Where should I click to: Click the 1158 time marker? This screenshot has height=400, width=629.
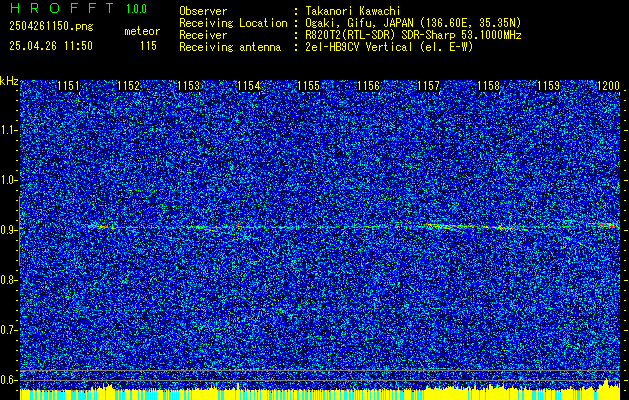[489, 86]
